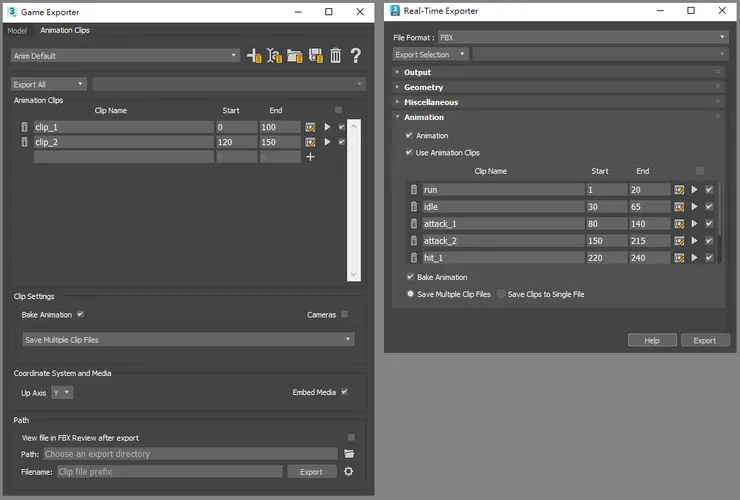Click the trash icon in preset toolbar
740x500 pixels.
point(335,56)
